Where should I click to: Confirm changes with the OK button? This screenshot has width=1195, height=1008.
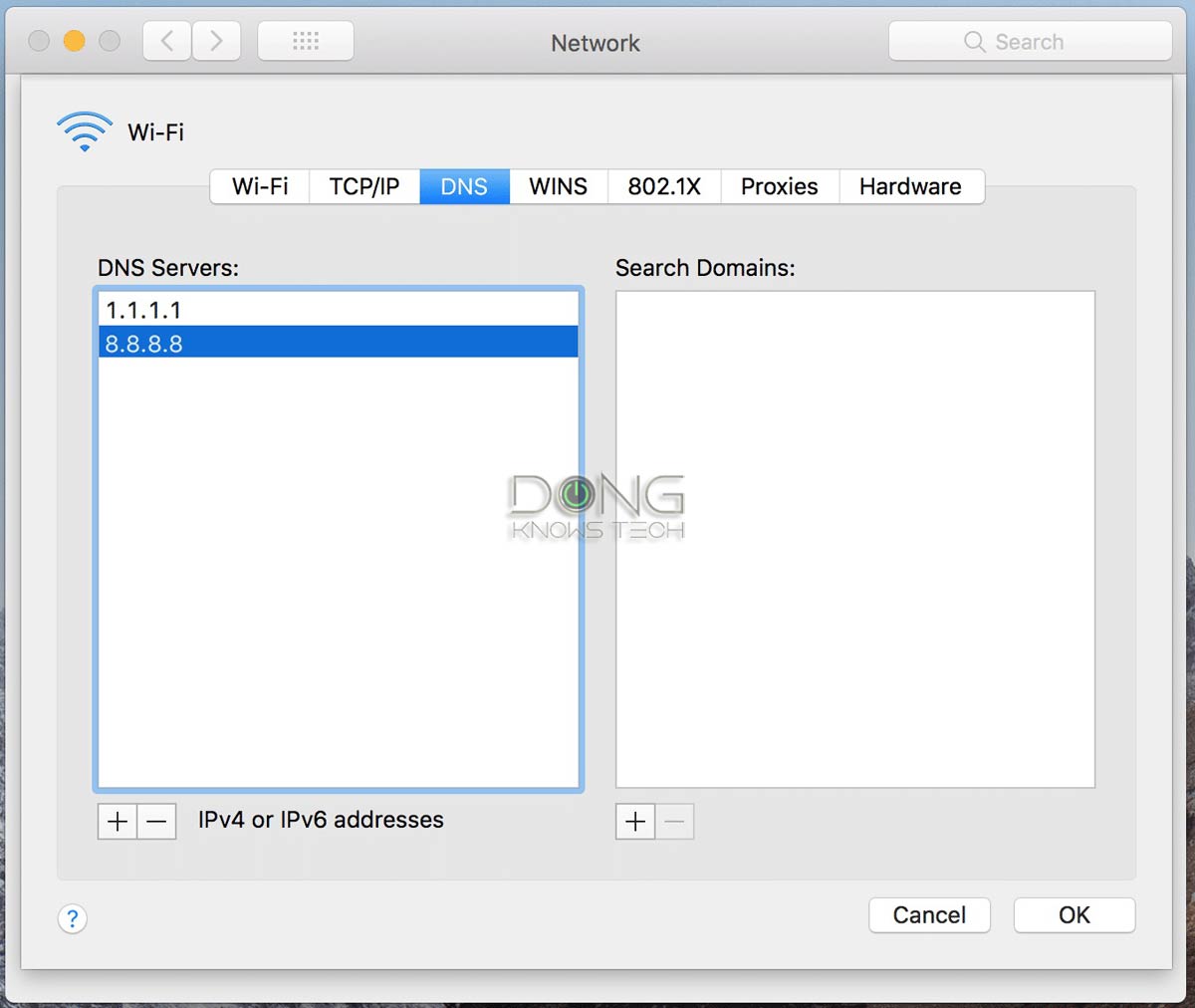[x=1074, y=914]
